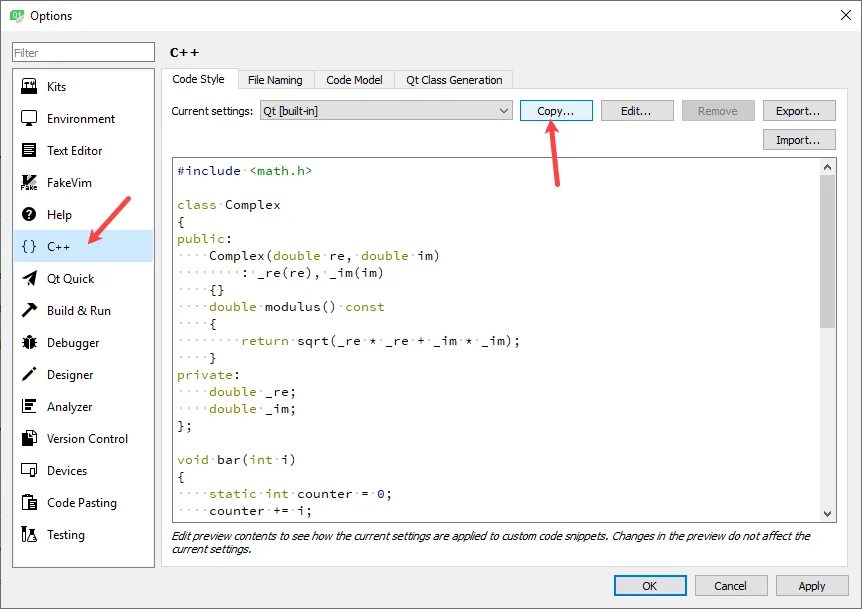862x609 pixels.
Task: Open the Analyzer icon
Action: click(29, 406)
